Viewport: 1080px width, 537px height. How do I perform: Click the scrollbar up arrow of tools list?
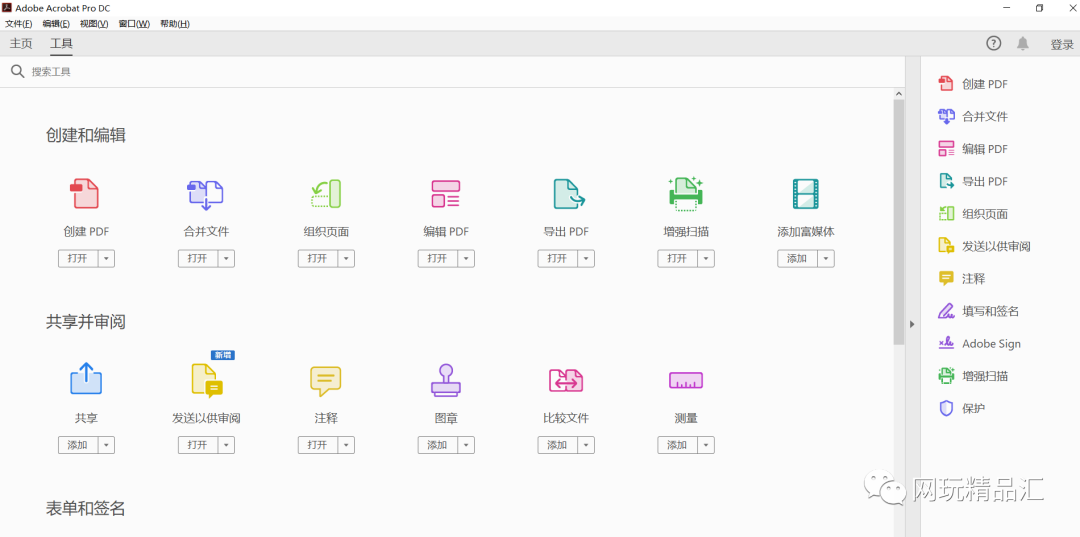coord(899,93)
